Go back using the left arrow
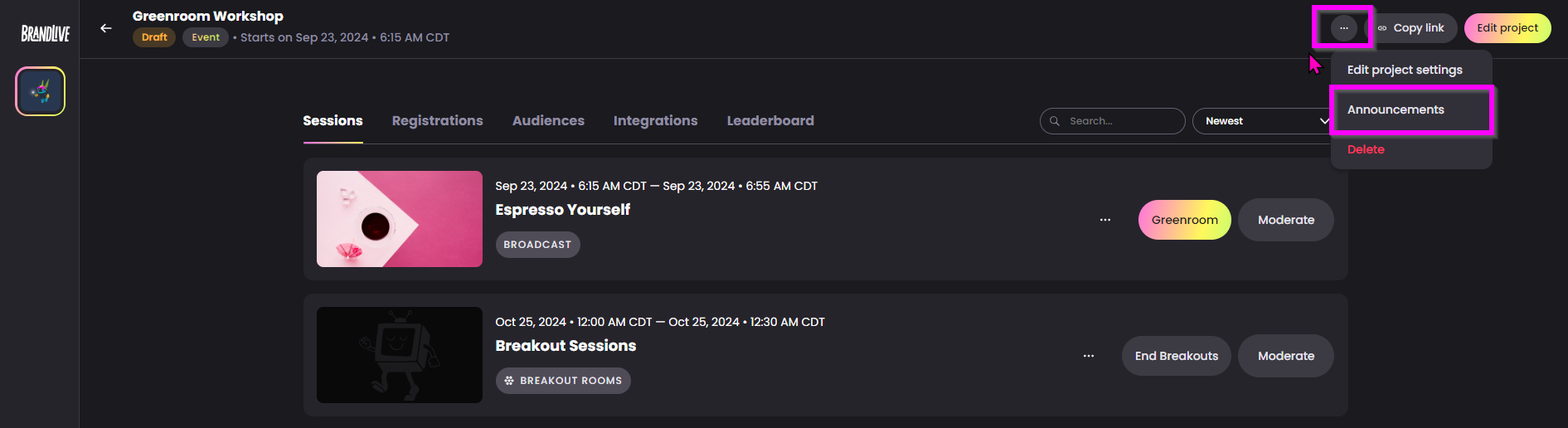The width and height of the screenshot is (1568, 428). pyautogui.click(x=105, y=28)
